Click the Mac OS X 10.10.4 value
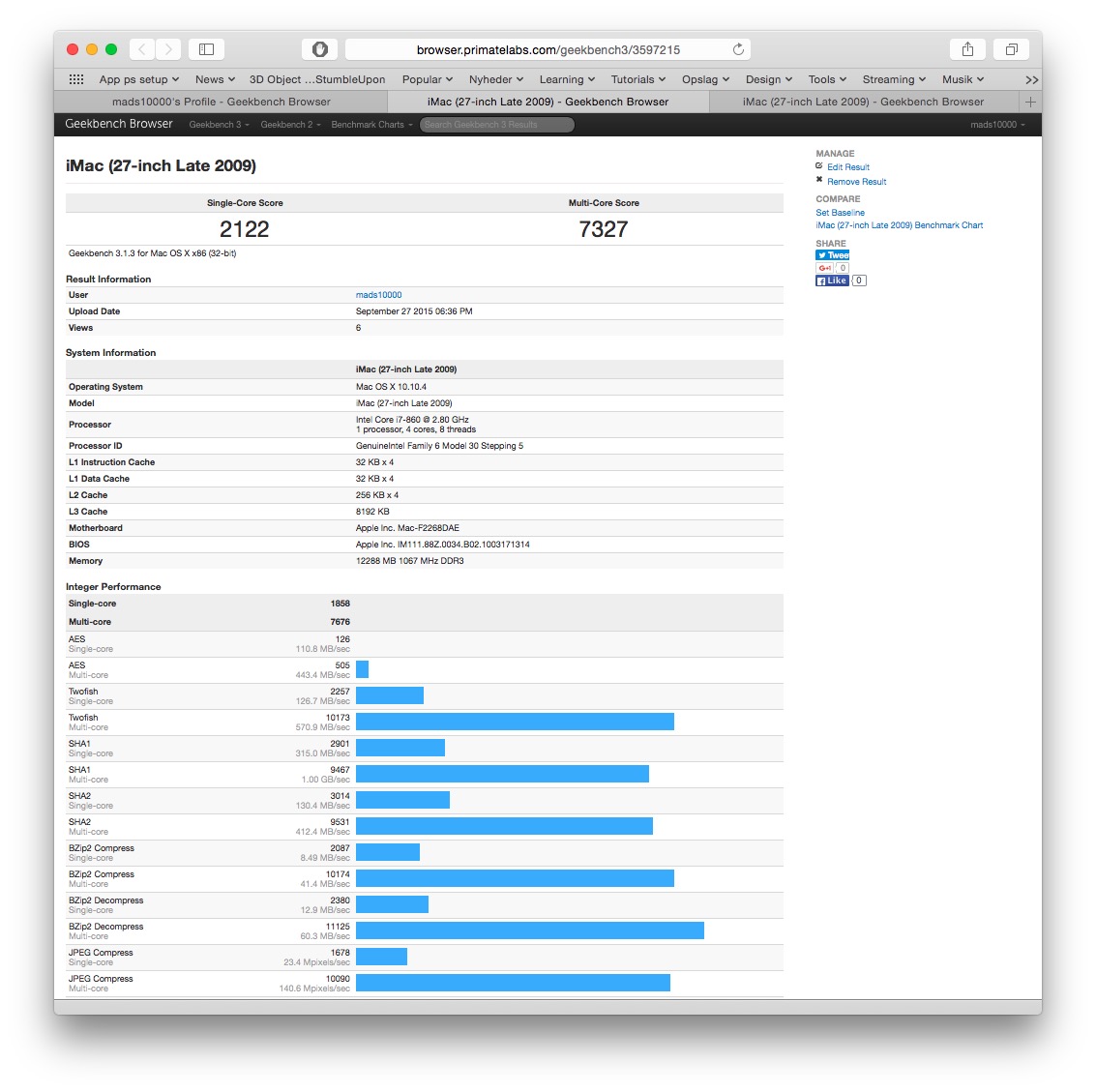 coord(391,387)
